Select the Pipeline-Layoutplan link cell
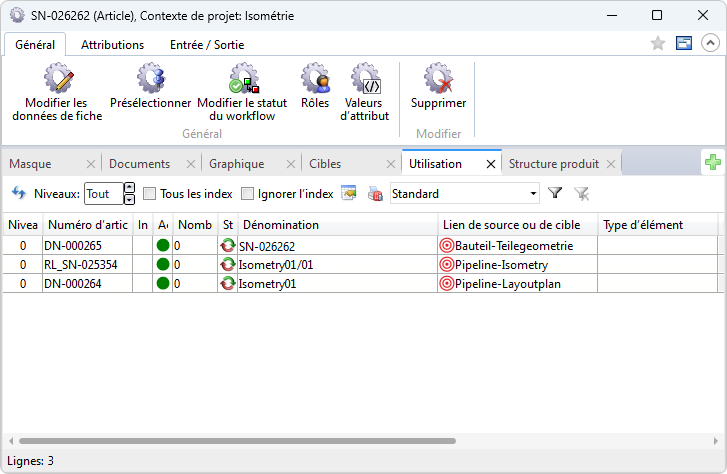 [517, 283]
